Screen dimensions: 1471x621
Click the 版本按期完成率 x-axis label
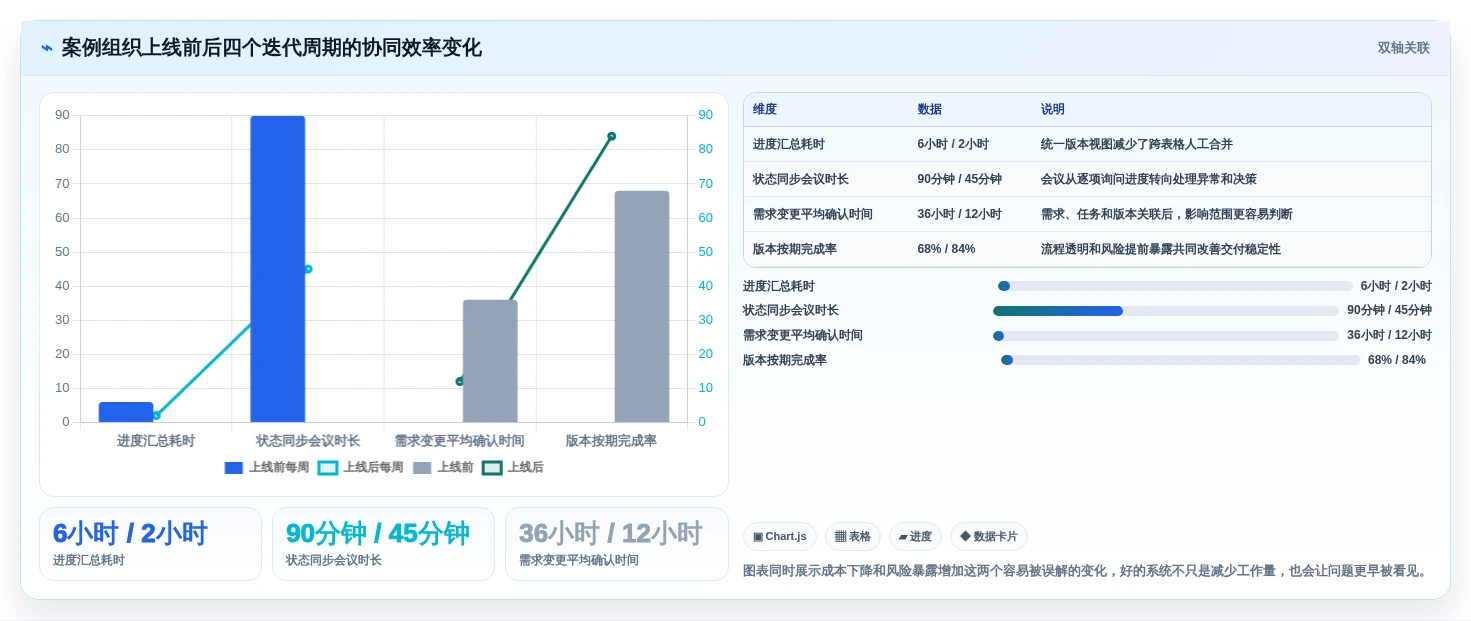point(611,441)
